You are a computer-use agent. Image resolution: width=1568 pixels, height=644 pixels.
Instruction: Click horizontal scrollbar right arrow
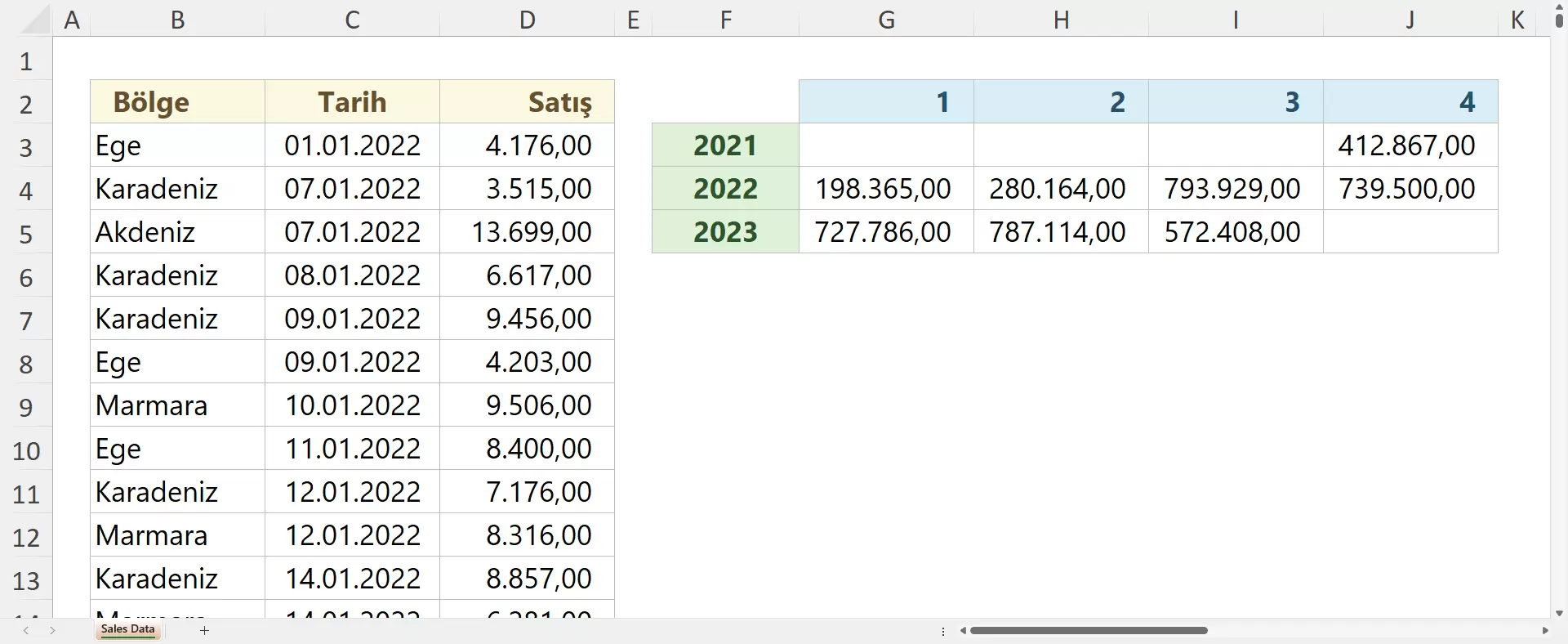1544,630
